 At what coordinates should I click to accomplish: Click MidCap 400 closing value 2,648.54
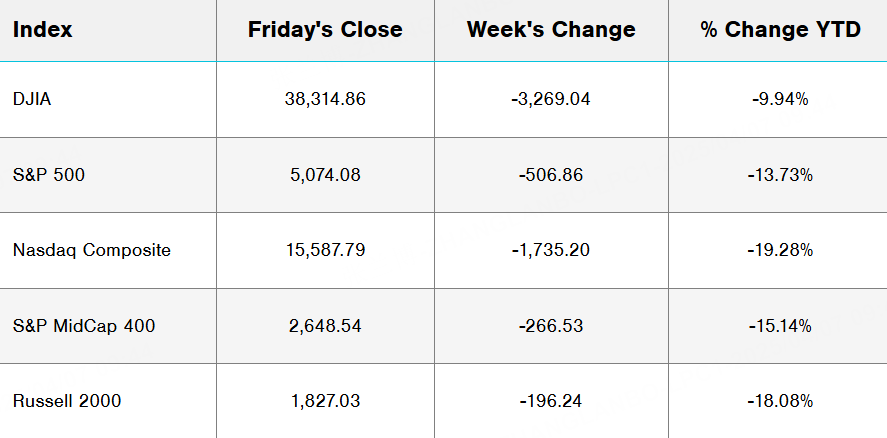pos(325,326)
